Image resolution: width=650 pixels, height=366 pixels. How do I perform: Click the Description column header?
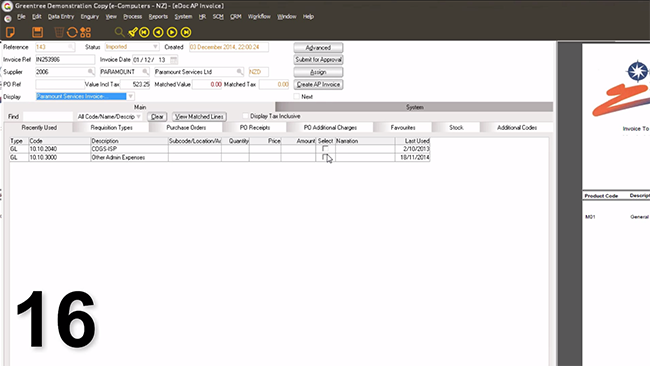coord(129,141)
